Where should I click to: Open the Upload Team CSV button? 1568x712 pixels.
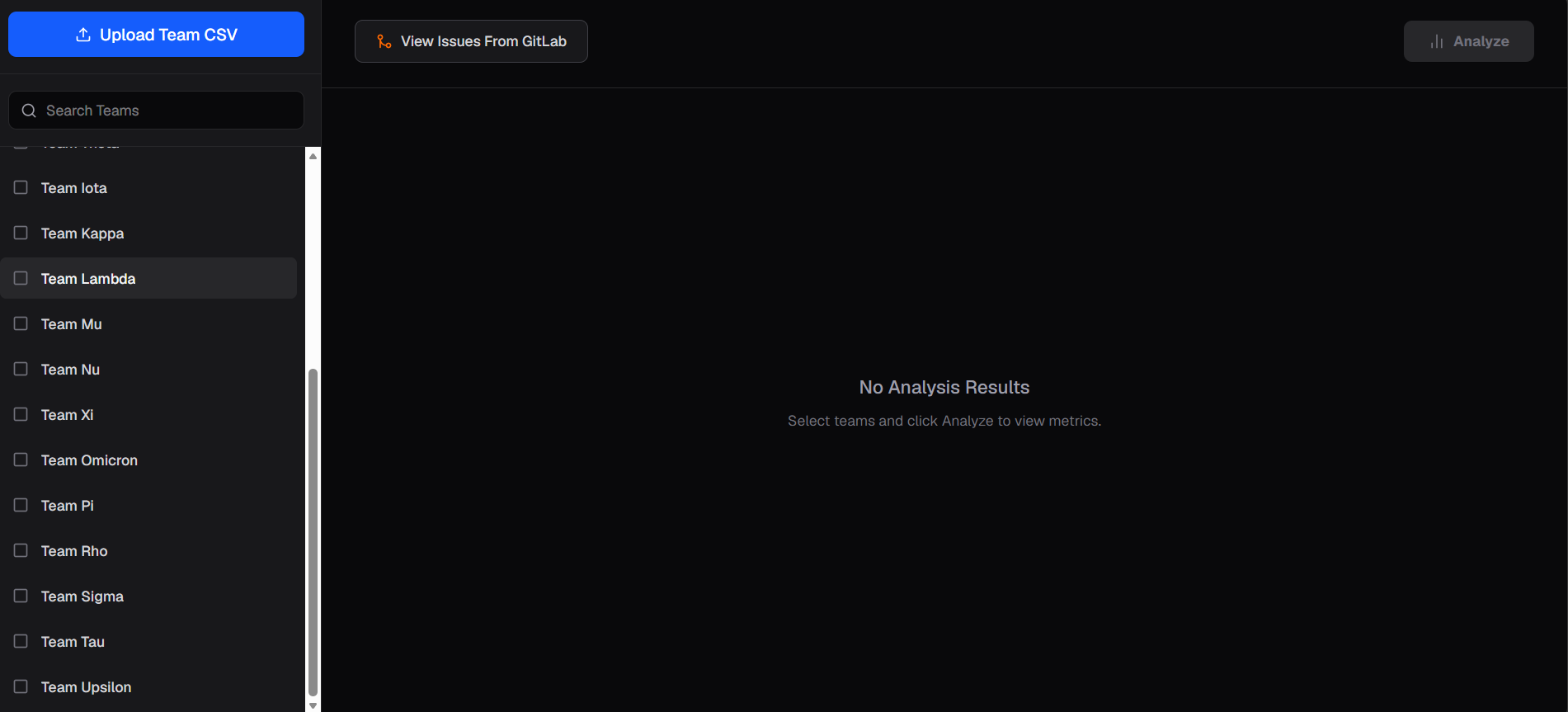point(156,35)
